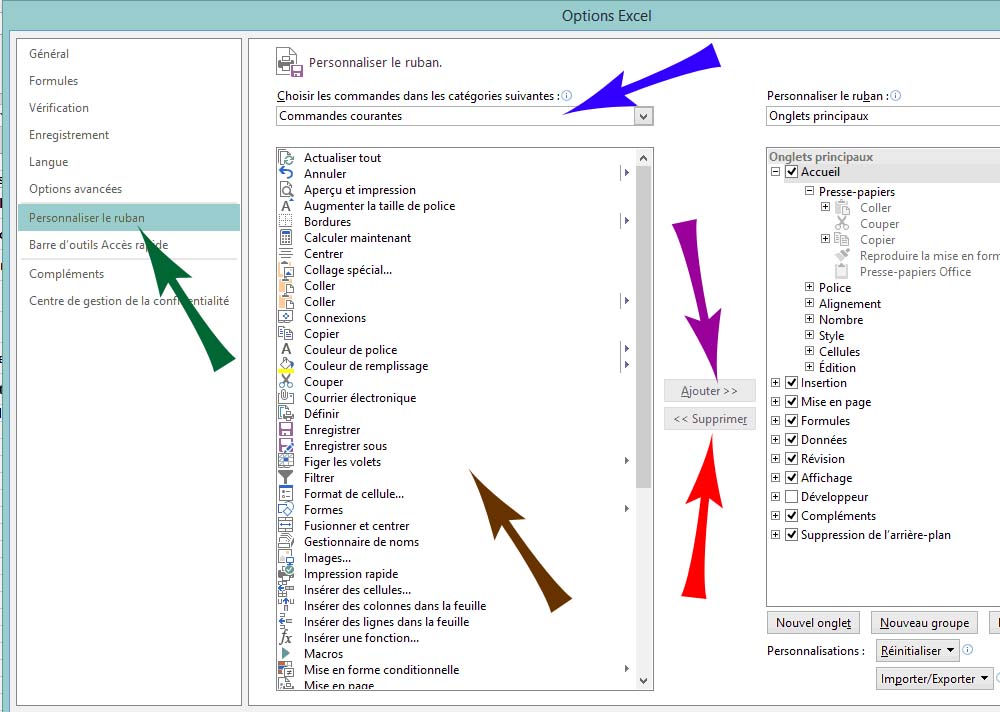Select the Bordures grid icon

286,221
